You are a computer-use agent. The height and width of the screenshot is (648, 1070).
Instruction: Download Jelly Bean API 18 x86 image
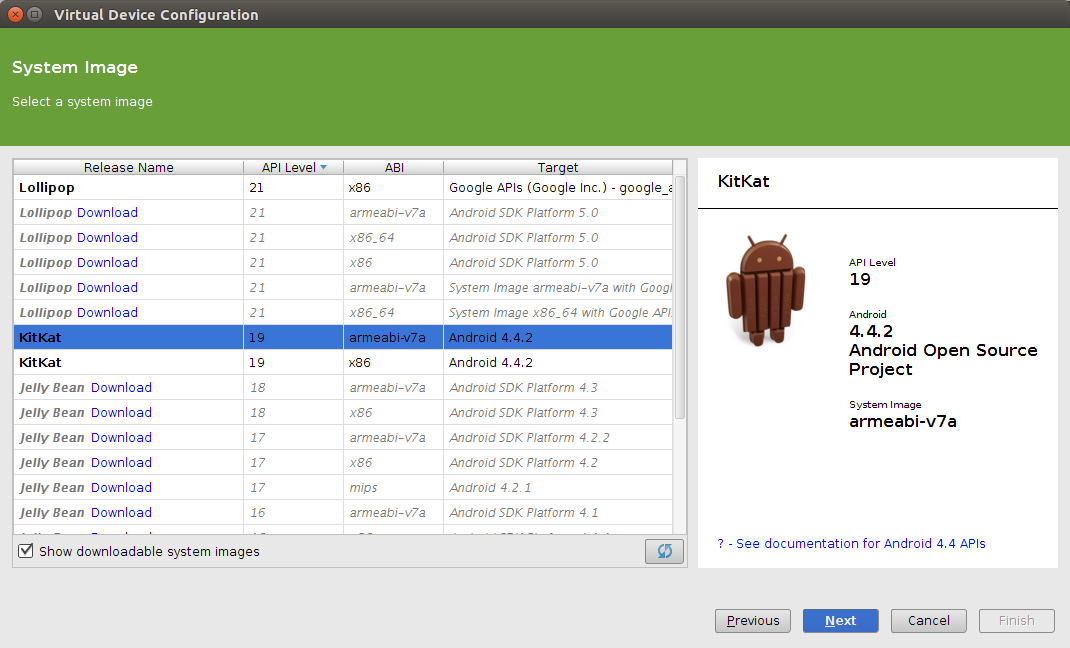coord(121,413)
